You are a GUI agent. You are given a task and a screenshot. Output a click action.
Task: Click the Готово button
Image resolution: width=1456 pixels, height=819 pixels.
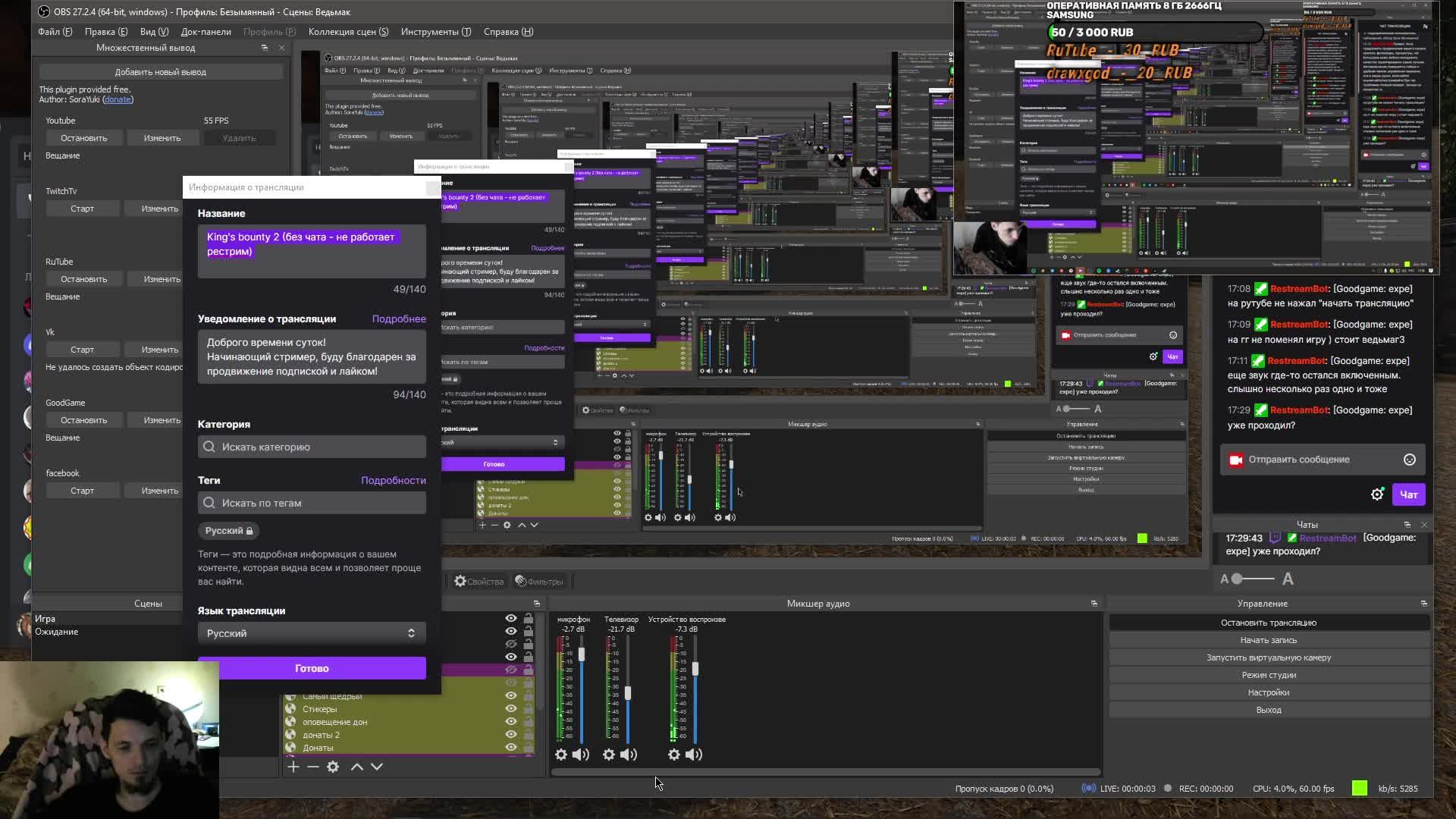pos(312,668)
